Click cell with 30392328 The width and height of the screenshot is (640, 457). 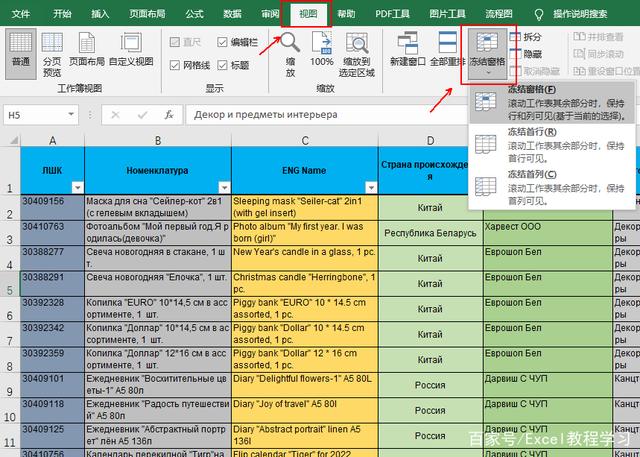[x=53, y=309]
